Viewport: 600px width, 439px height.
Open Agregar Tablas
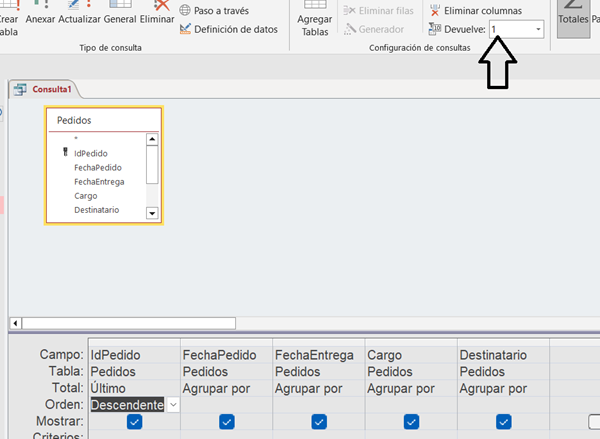point(315,19)
